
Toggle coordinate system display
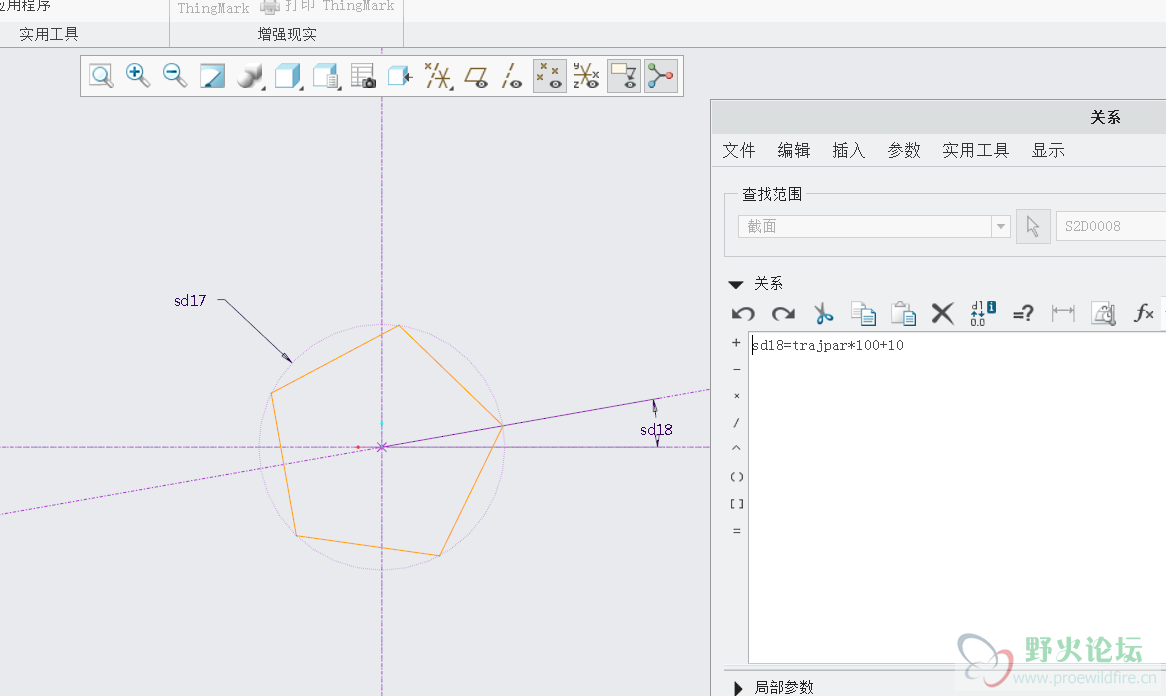click(587, 76)
